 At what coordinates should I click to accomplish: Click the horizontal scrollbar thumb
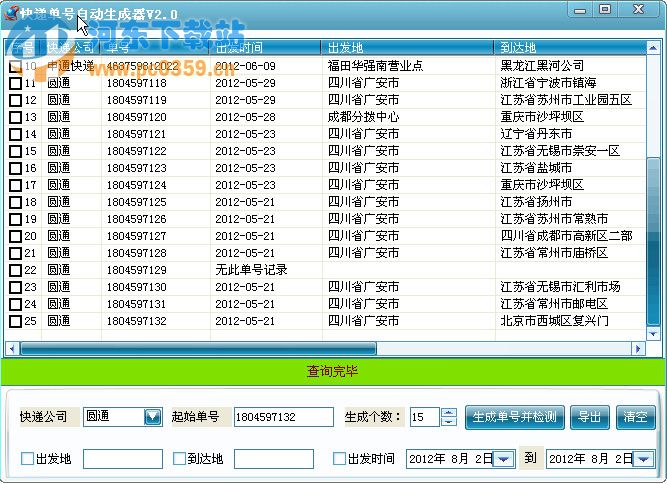[199, 349]
